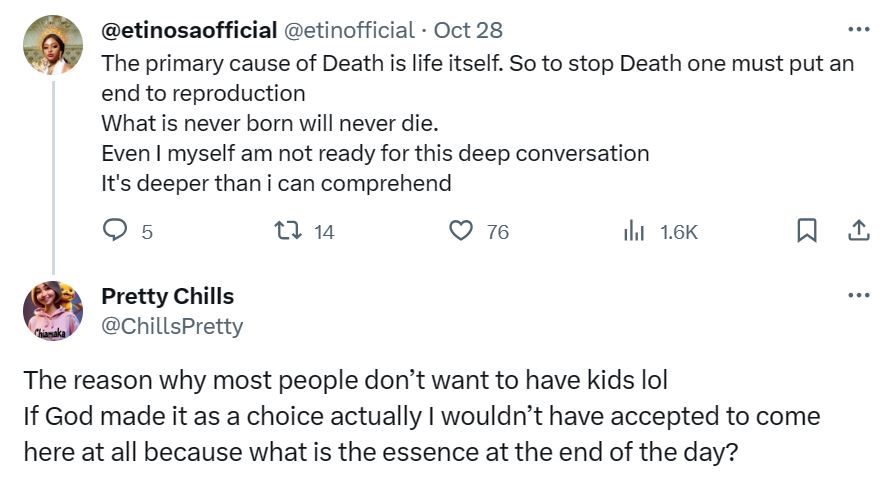Click the Pretty Chills display name
The height and width of the screenshot is (481, 889).
coord(168,296)
